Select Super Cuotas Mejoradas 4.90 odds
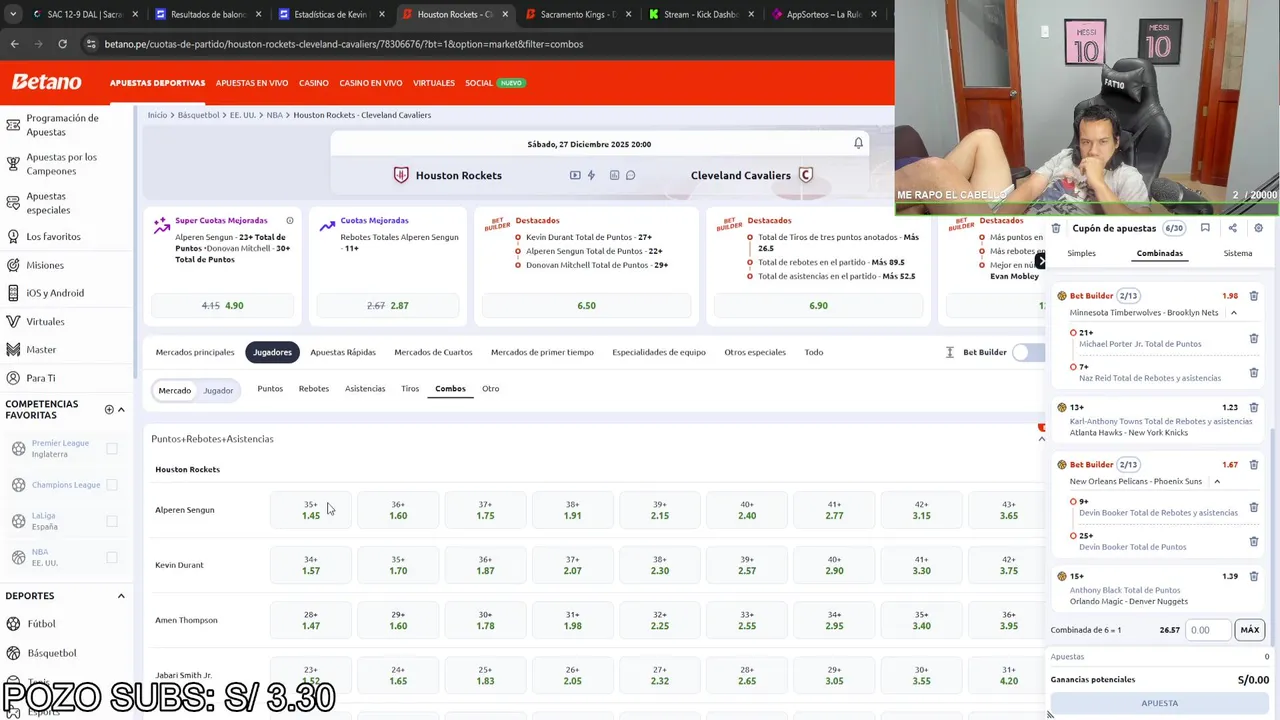The width and height of the screenshot is (1280, 720). (223, 305)
